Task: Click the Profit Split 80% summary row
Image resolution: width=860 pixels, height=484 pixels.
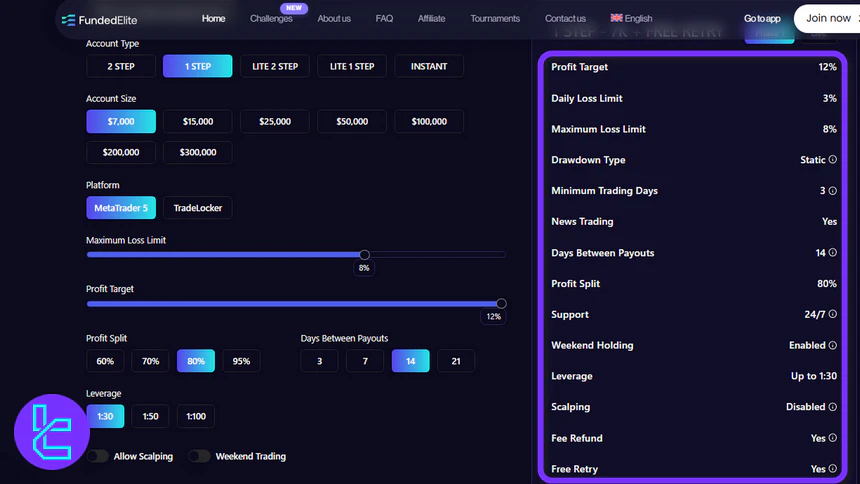Action: coord(694,284)
